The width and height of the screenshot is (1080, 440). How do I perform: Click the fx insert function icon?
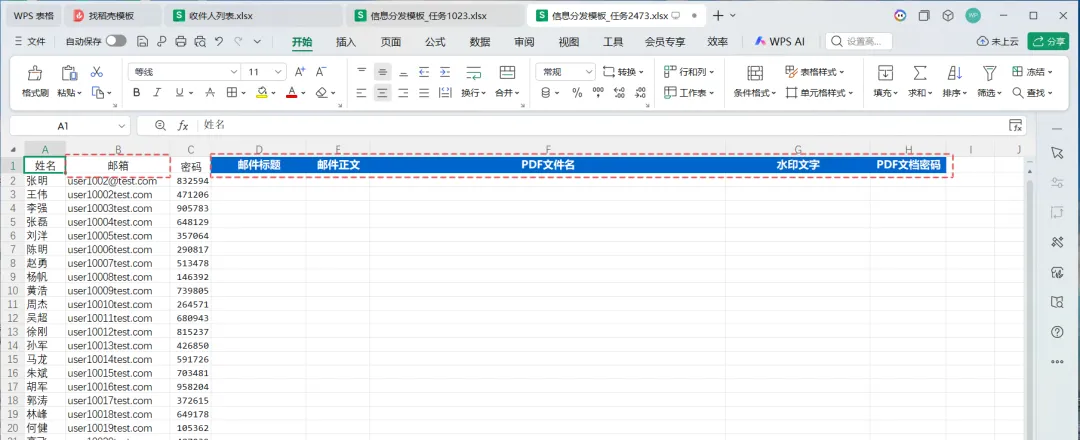(x=183, y=125)
